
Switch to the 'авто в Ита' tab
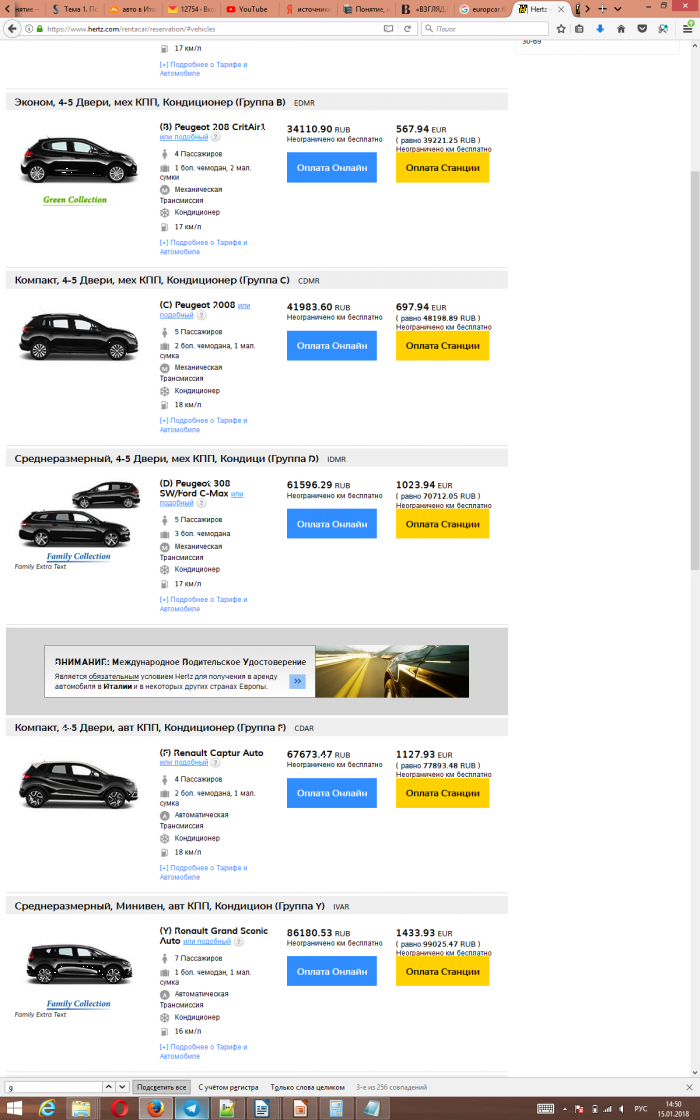pyautogui.click(x=132, y=9)
